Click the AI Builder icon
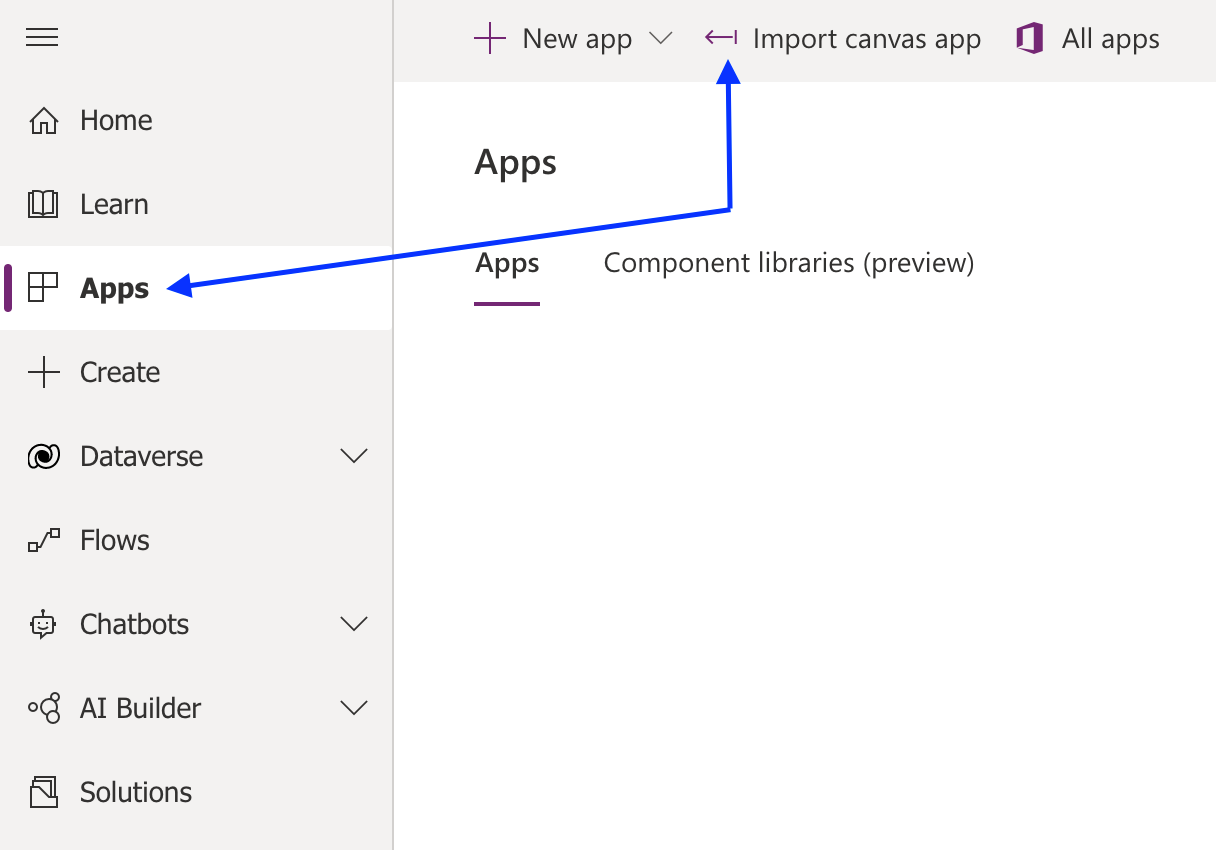The width and height of the screenshot is (1216, 850). click(44, 707)
